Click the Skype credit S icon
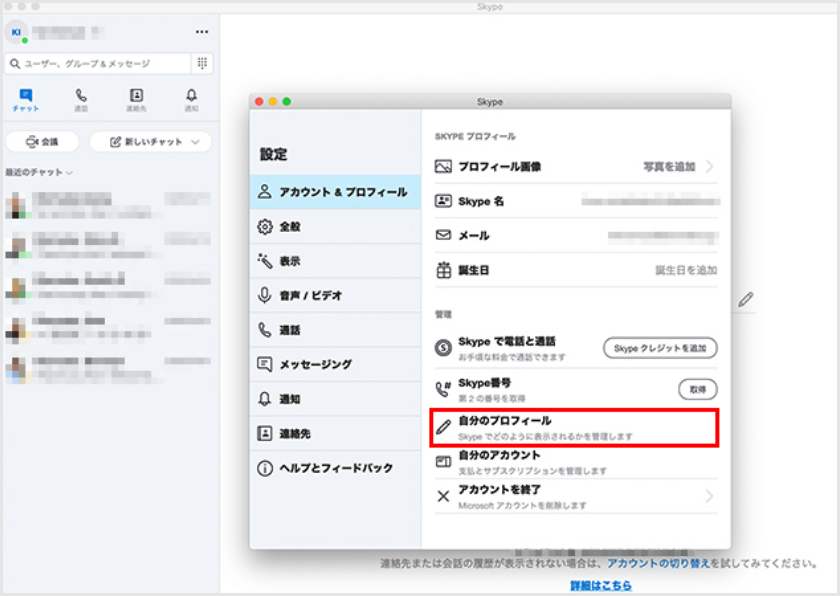Image resolution: width=840 pixels, height=596 pixels. pyautogui.click(x=443, y=348)
